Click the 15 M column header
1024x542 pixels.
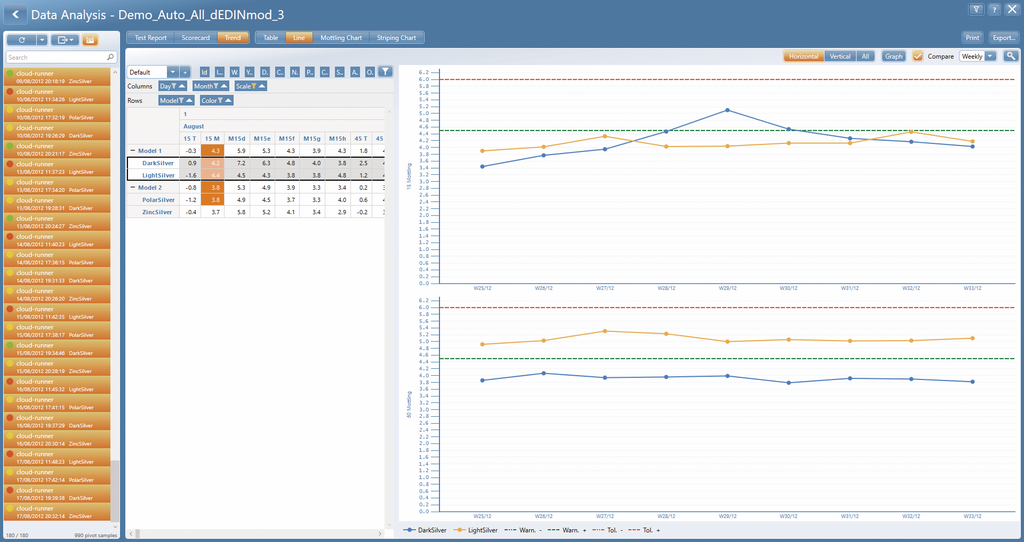(212, 138)
